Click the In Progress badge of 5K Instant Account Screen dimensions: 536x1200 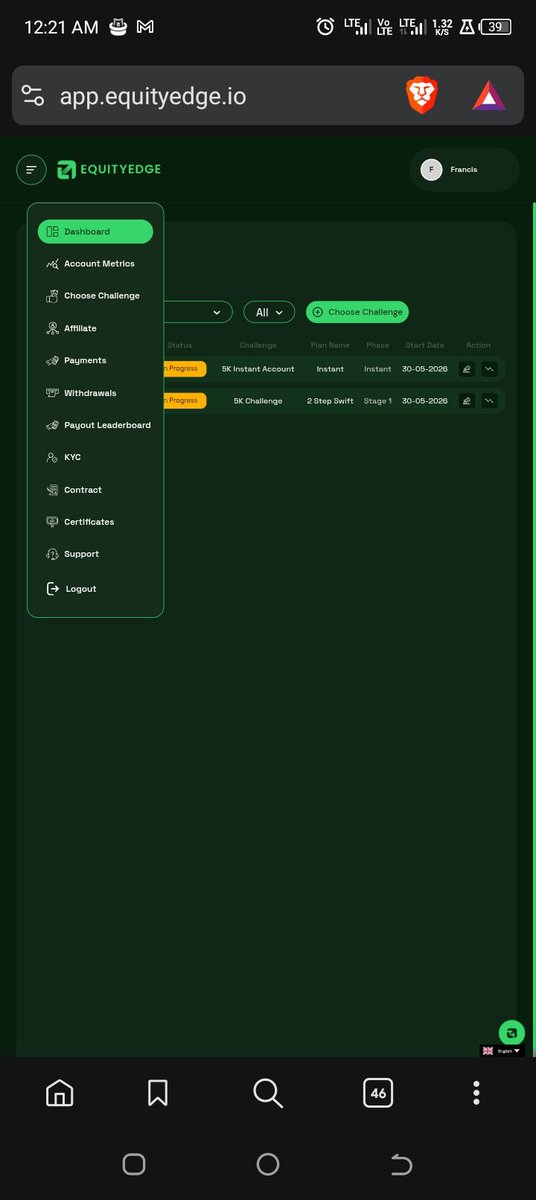pos(185,369)
